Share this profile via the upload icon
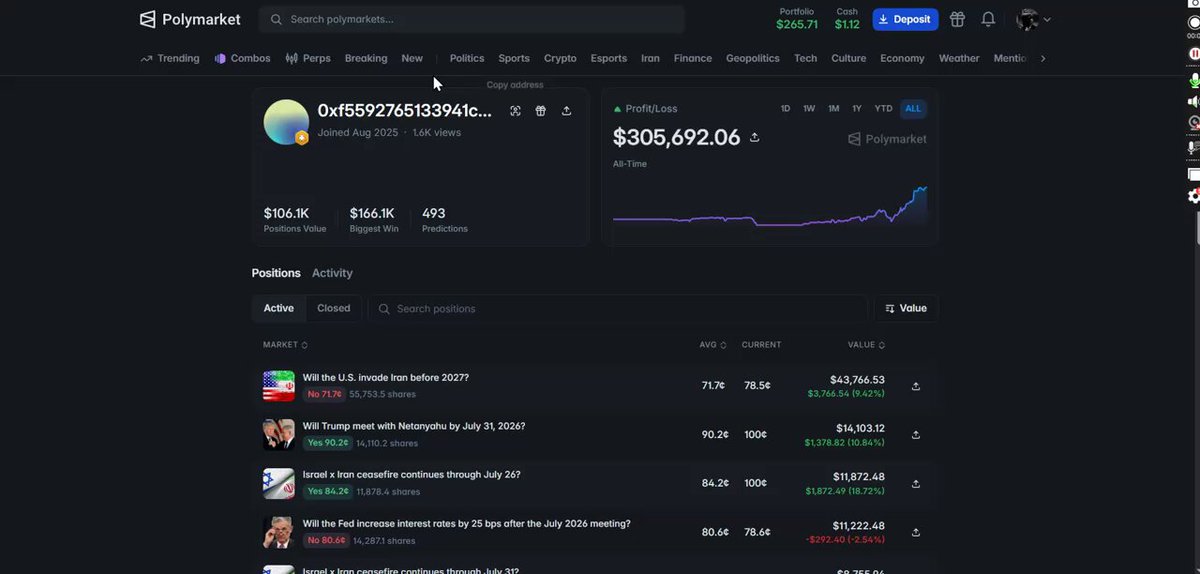 click(x=566, y=111)
